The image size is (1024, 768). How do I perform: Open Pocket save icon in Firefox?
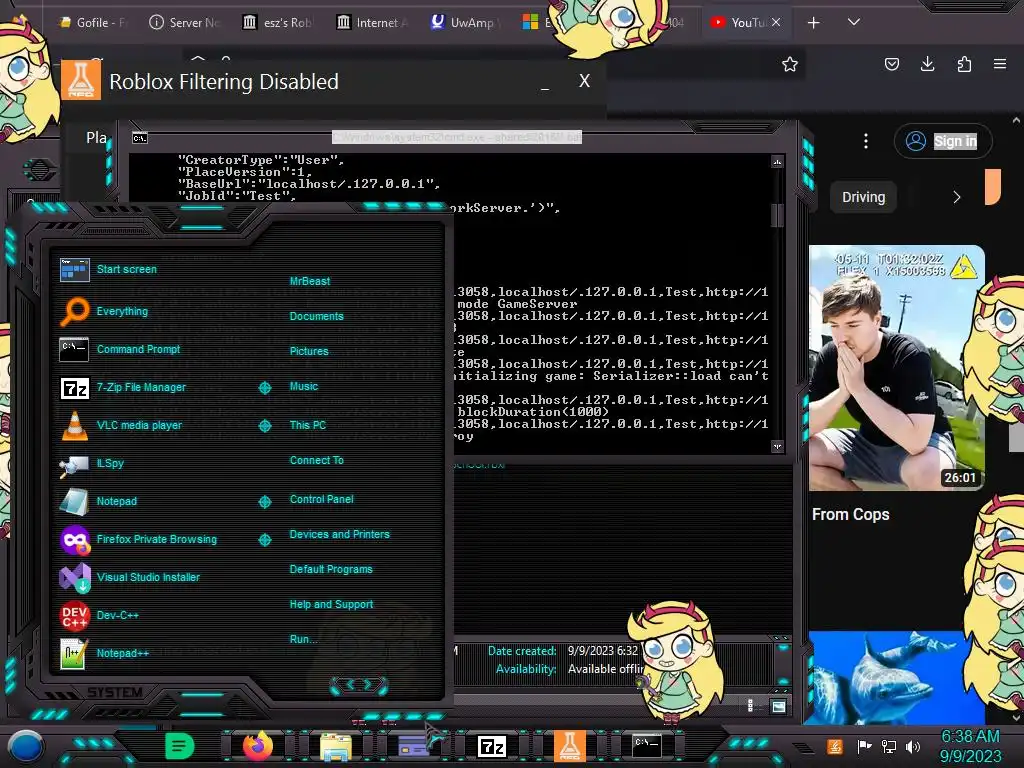point(891,64)
